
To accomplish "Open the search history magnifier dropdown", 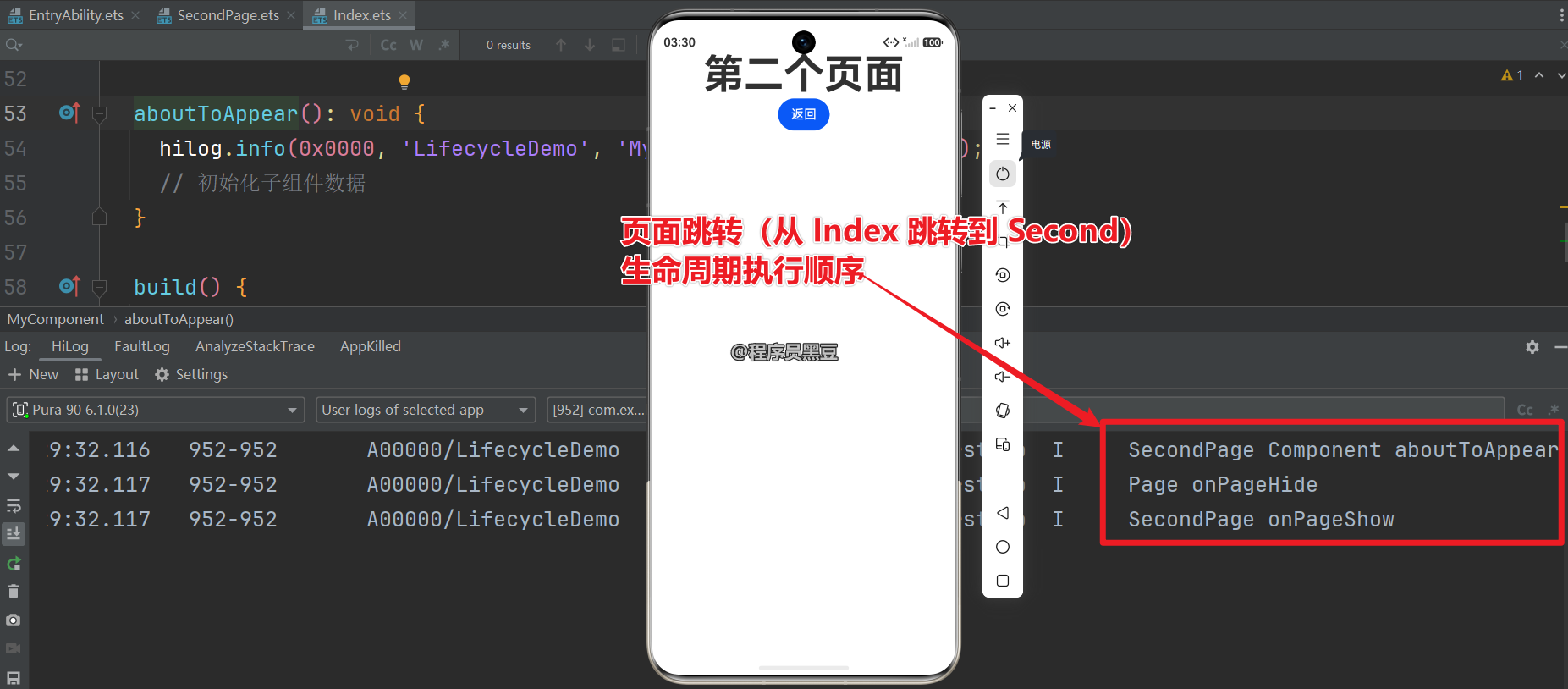I will coord(14,45).
